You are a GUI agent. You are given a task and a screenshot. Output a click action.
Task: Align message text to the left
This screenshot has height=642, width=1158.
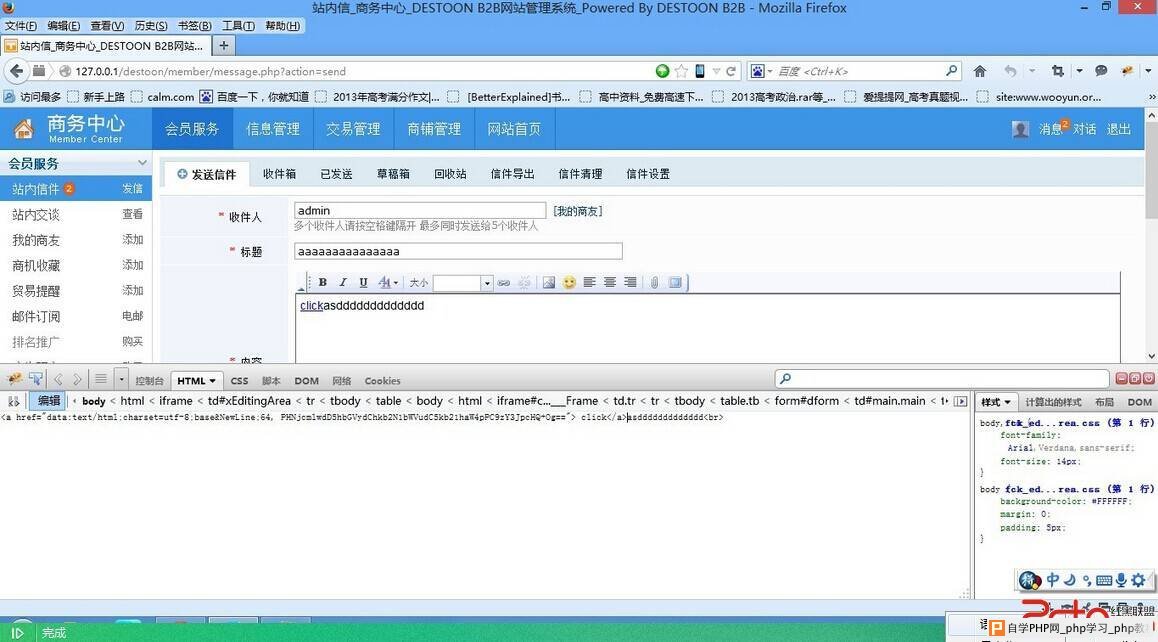[589, 282]
